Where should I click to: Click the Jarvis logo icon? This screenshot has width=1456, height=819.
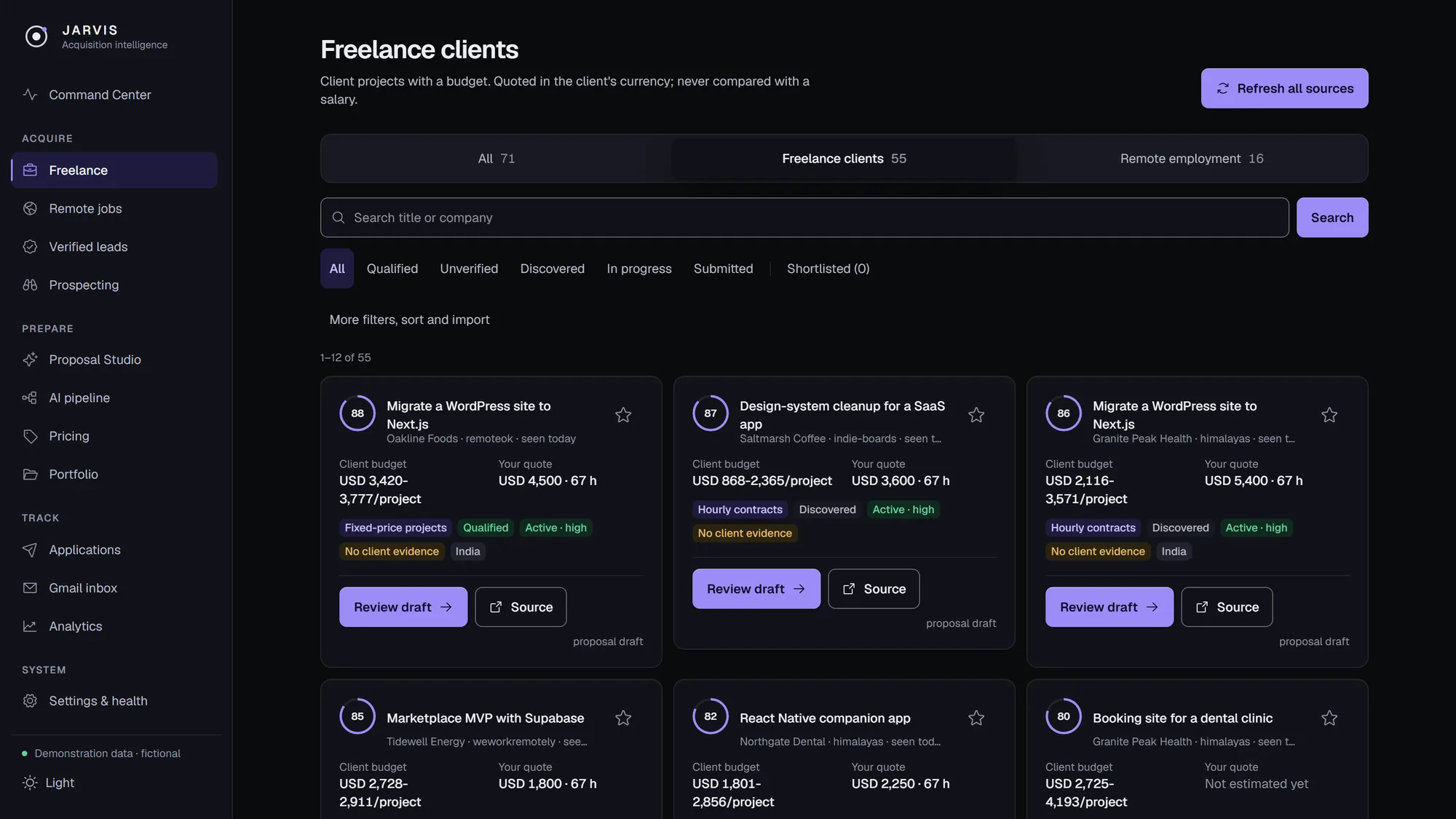tap(36, 36)
